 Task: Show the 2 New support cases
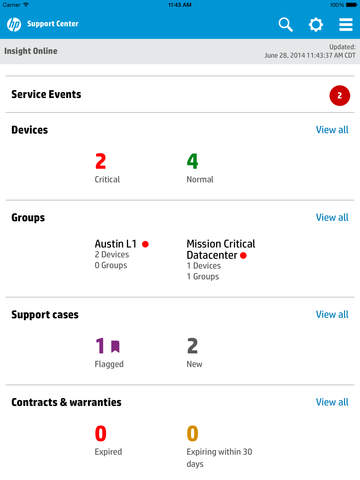(194, 353)
